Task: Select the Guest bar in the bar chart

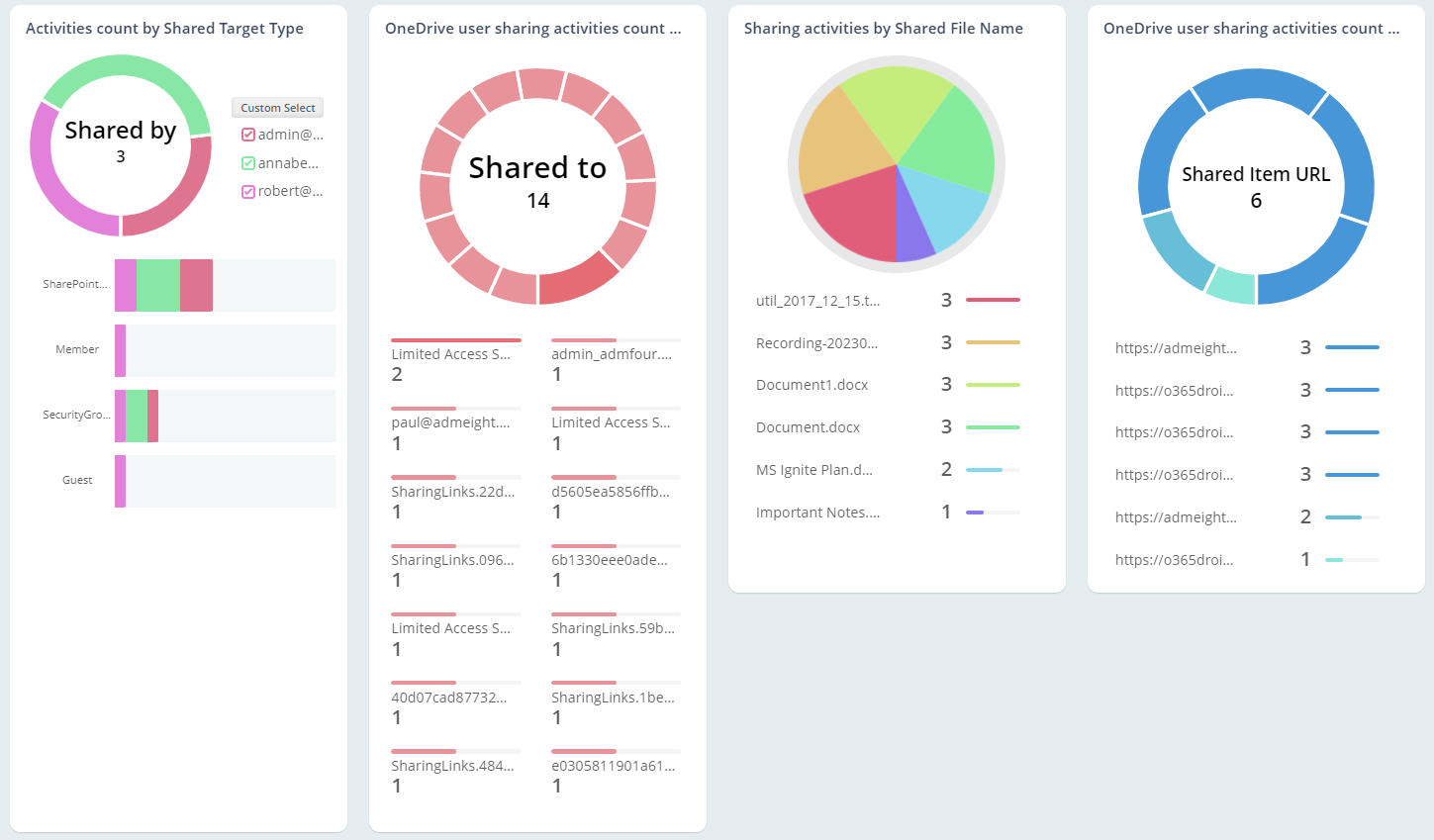Action: 118,481
